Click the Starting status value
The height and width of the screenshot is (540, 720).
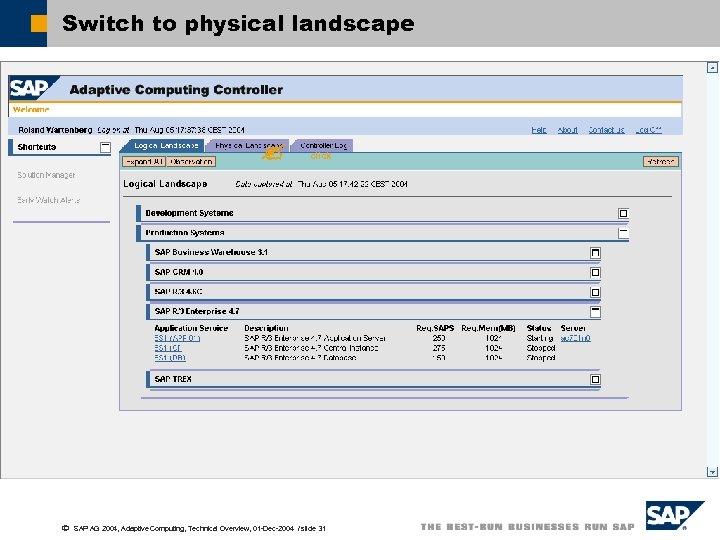(x=540, y=338)
